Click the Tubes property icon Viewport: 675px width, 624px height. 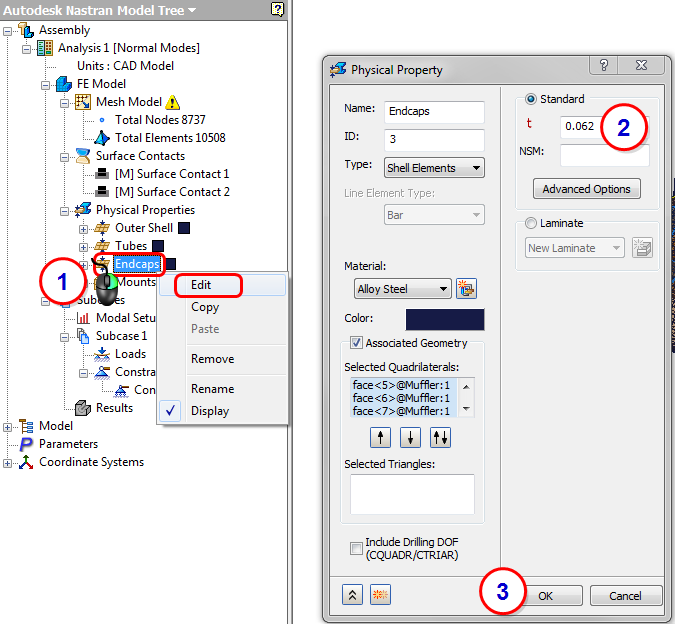102,246
